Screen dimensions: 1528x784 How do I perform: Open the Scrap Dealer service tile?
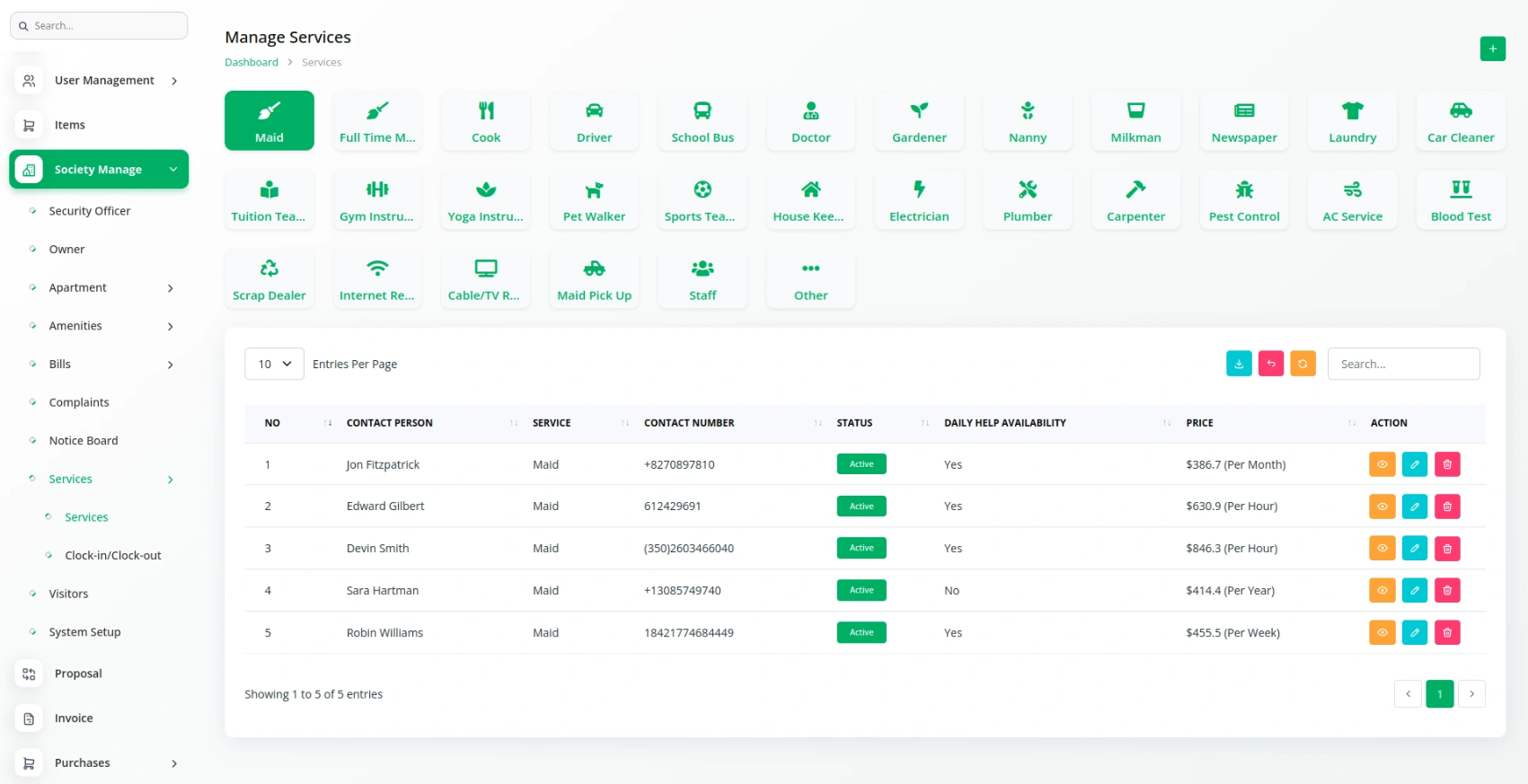[x=269, y=278]
